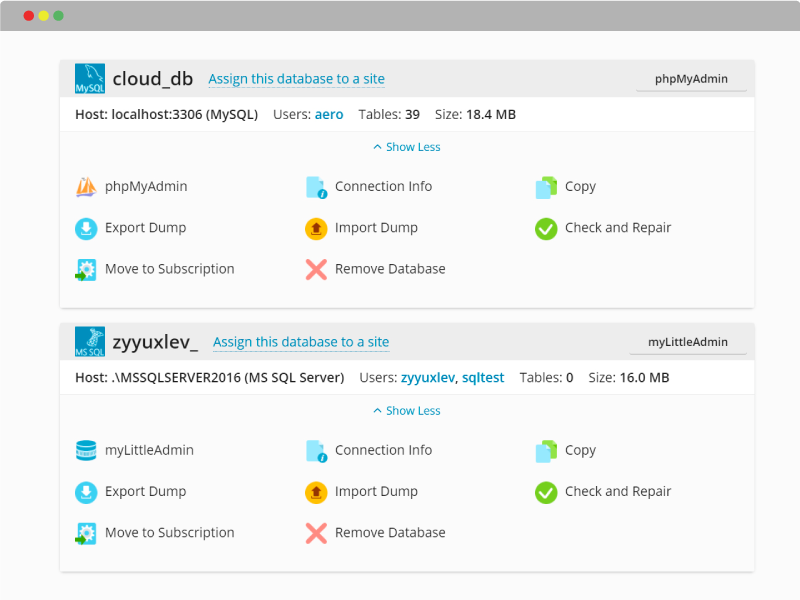This screenshot has width=800, height=600.
Task: Click the chevron arrow beside cloud_db Show Less
Action: click(378, 147)
